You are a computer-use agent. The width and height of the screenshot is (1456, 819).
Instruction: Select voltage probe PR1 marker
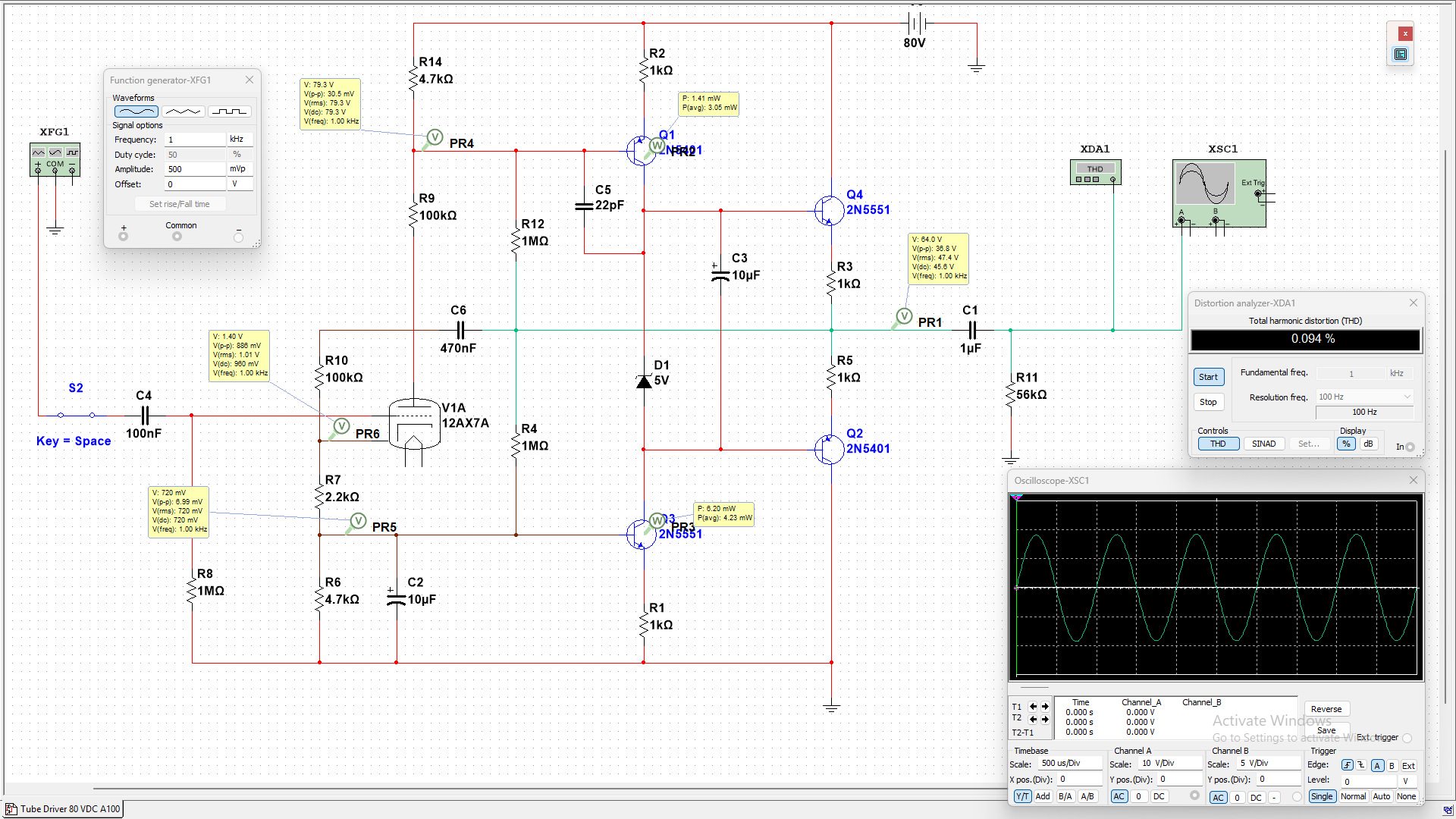pyautogui.click(x=903, y=316)
